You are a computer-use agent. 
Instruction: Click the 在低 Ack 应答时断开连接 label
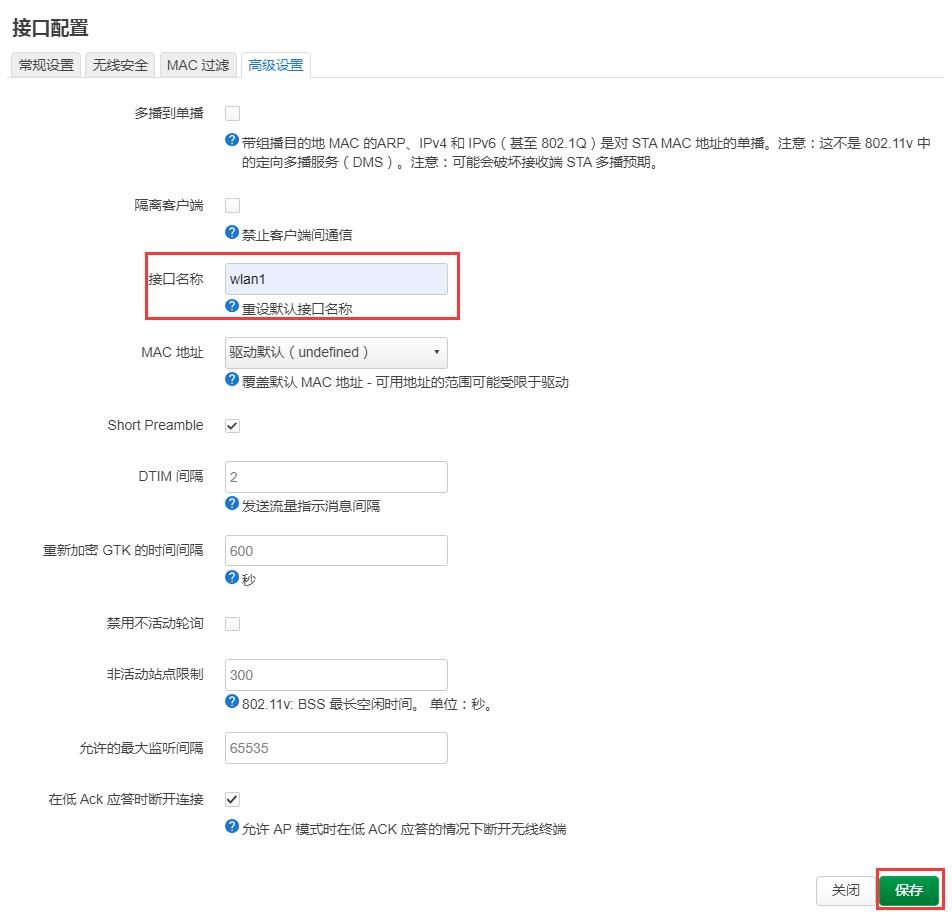[x=126, y=799]
